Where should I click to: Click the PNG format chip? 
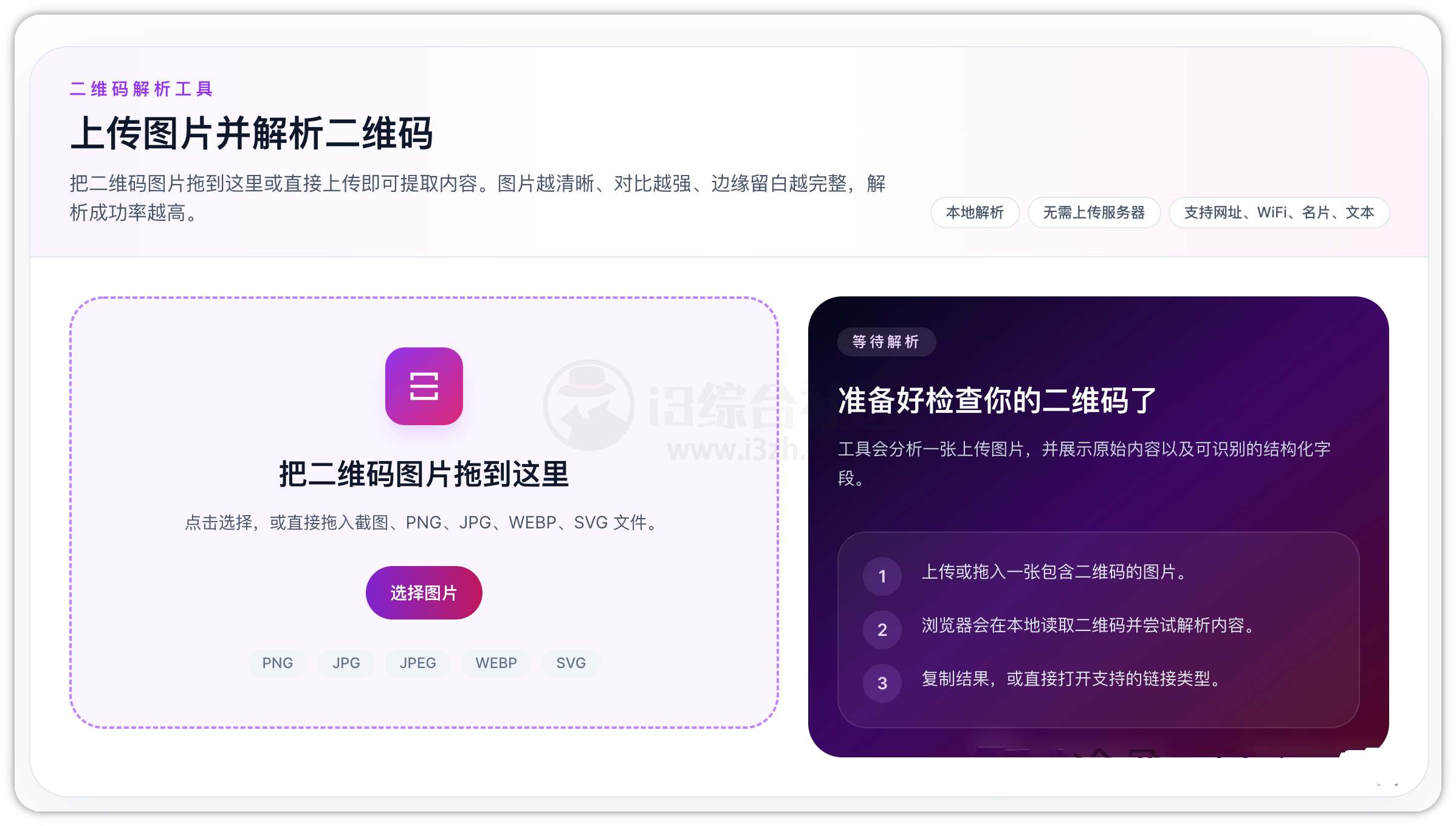pos(278,663)
